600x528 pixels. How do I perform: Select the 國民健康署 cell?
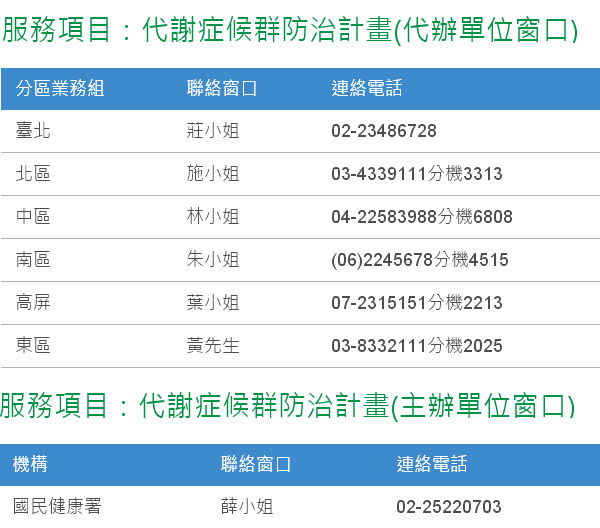(x=57, y=507)
